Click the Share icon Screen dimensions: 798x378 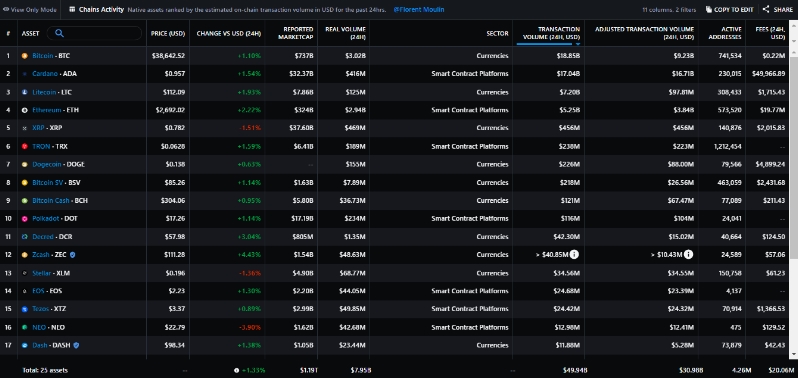pos(765,9)
